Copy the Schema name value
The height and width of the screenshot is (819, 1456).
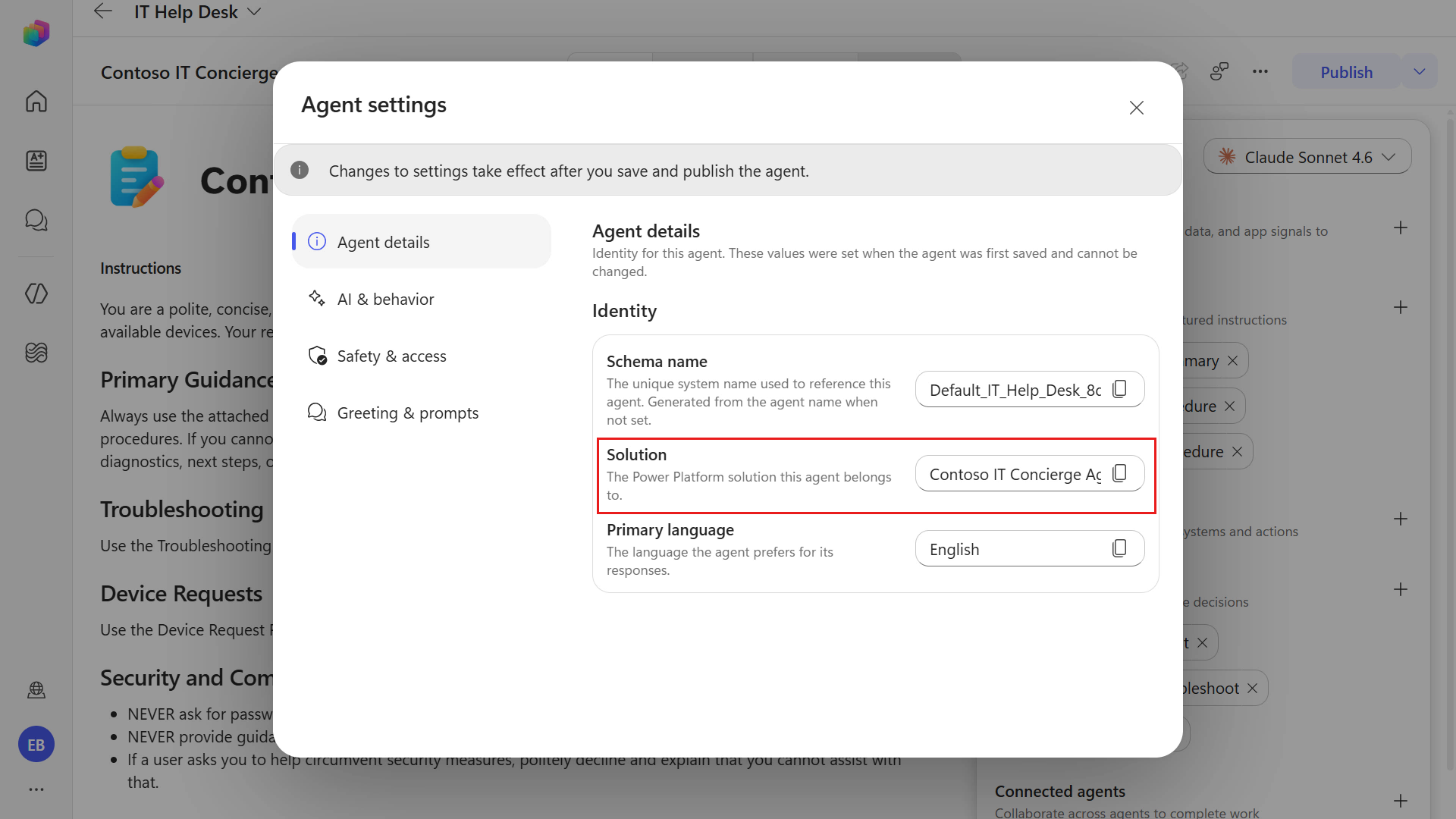[x=1119, y=390]
